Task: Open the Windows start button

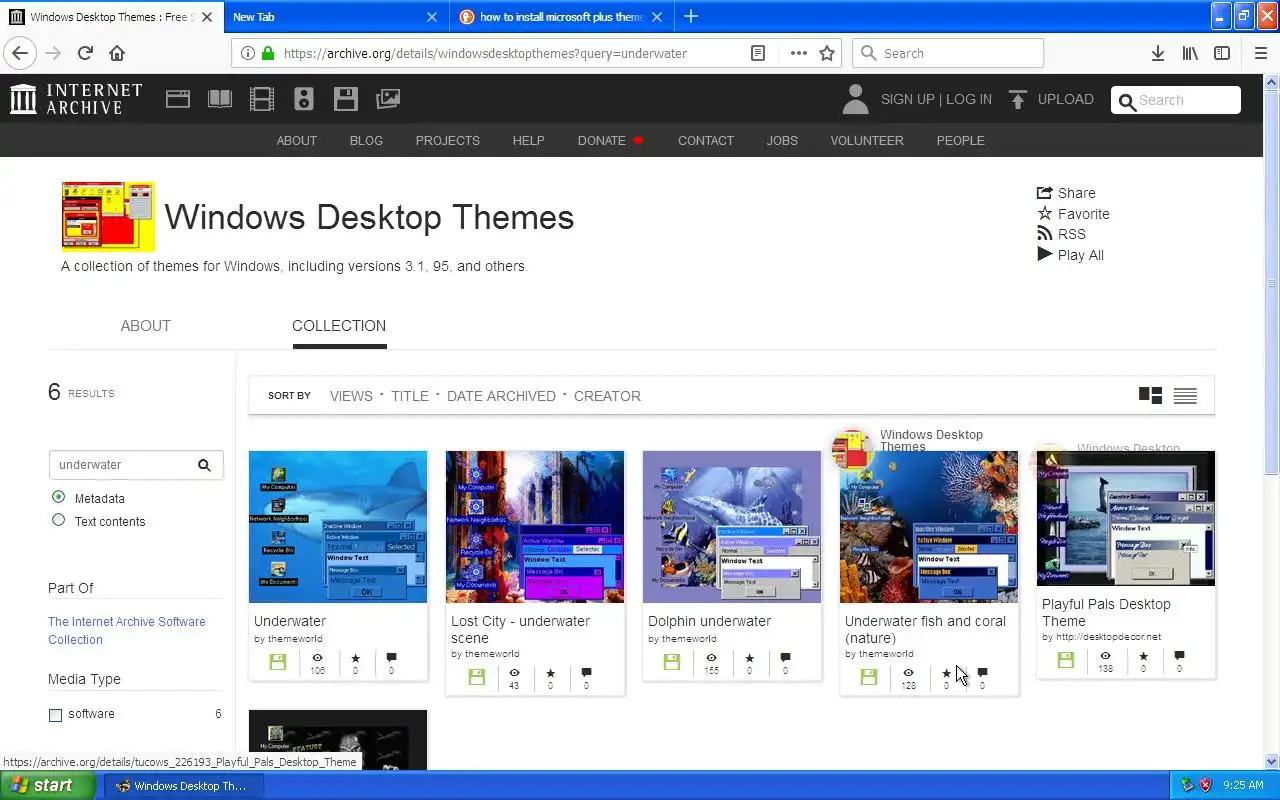Action: coord(48,786)
